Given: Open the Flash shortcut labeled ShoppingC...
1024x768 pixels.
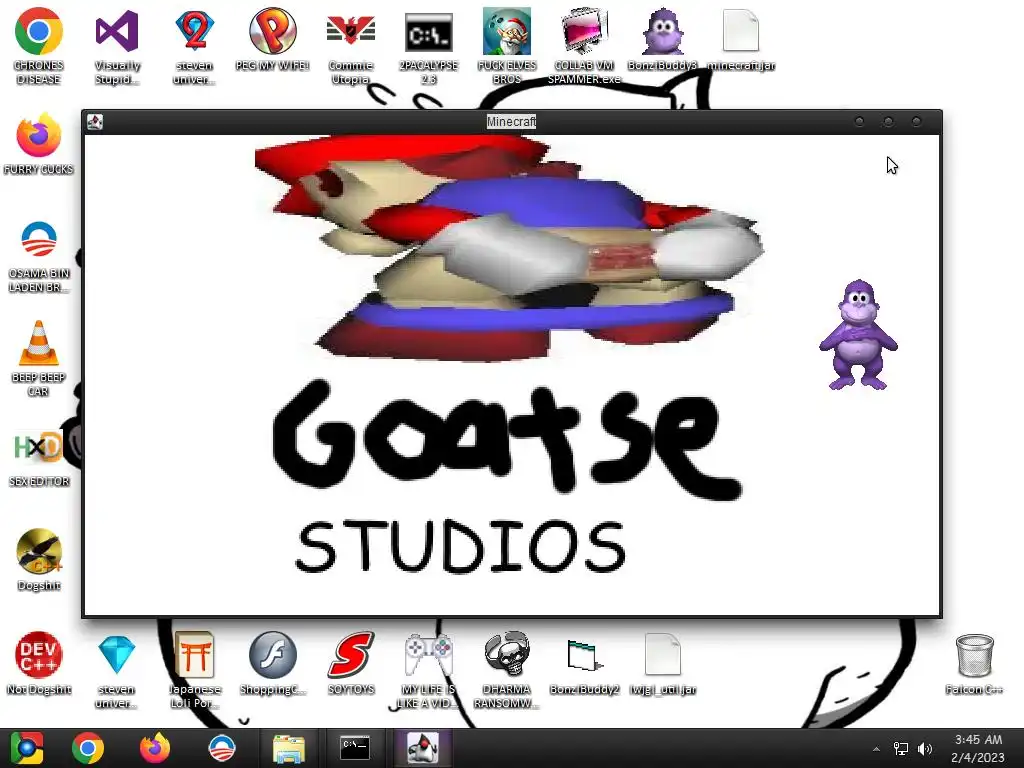Looking at the screenshot, I should pos(272,663).
